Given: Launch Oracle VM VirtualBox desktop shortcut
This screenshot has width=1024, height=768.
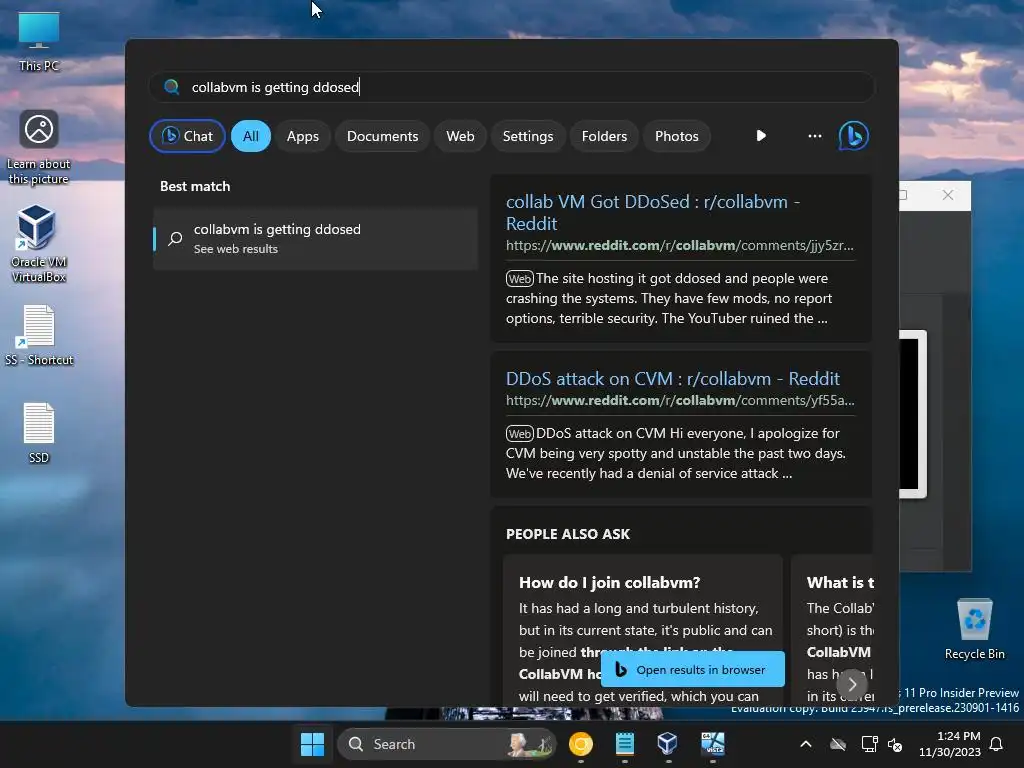Looking at the screenshot, I should click(x=39, y=243).
